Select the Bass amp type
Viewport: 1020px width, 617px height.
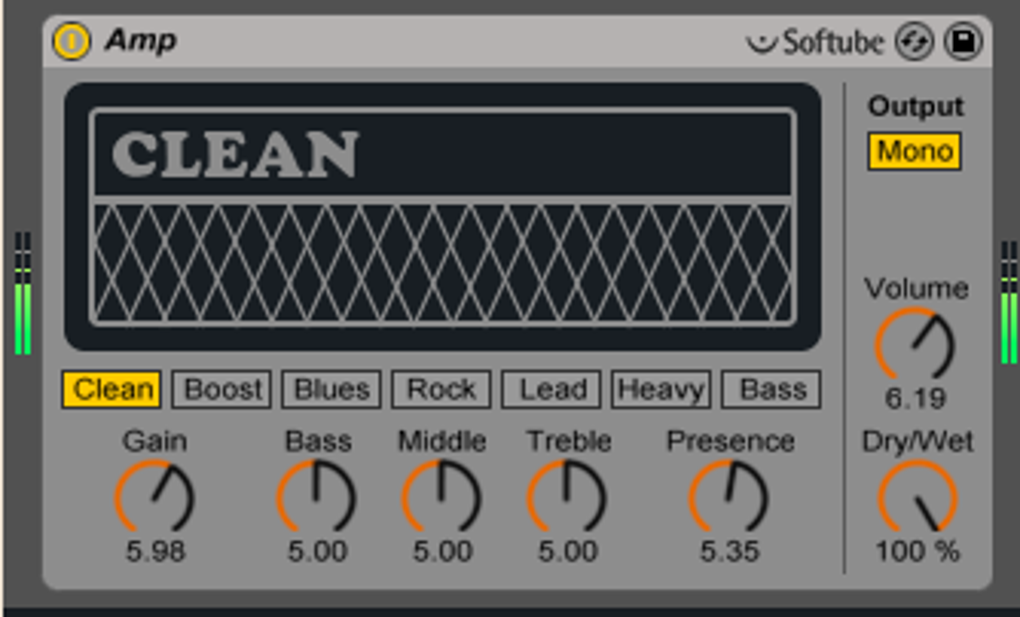772,390
